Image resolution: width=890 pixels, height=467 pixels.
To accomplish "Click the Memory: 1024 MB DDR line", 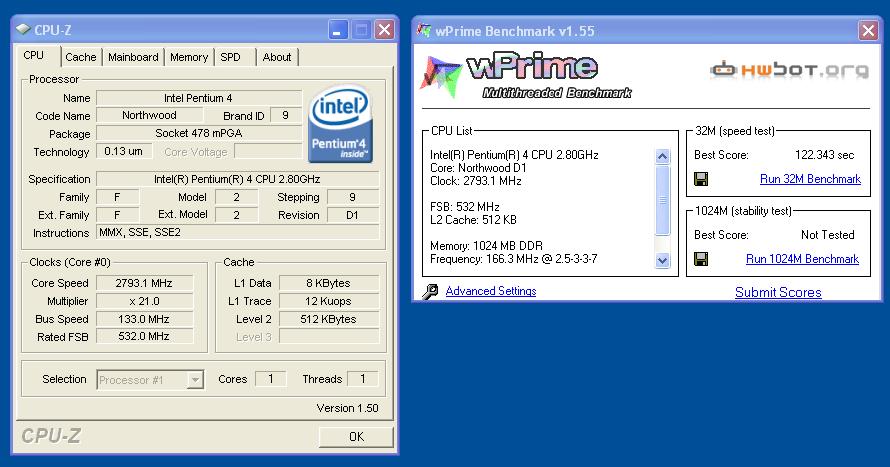I will [x=486, y=246].
